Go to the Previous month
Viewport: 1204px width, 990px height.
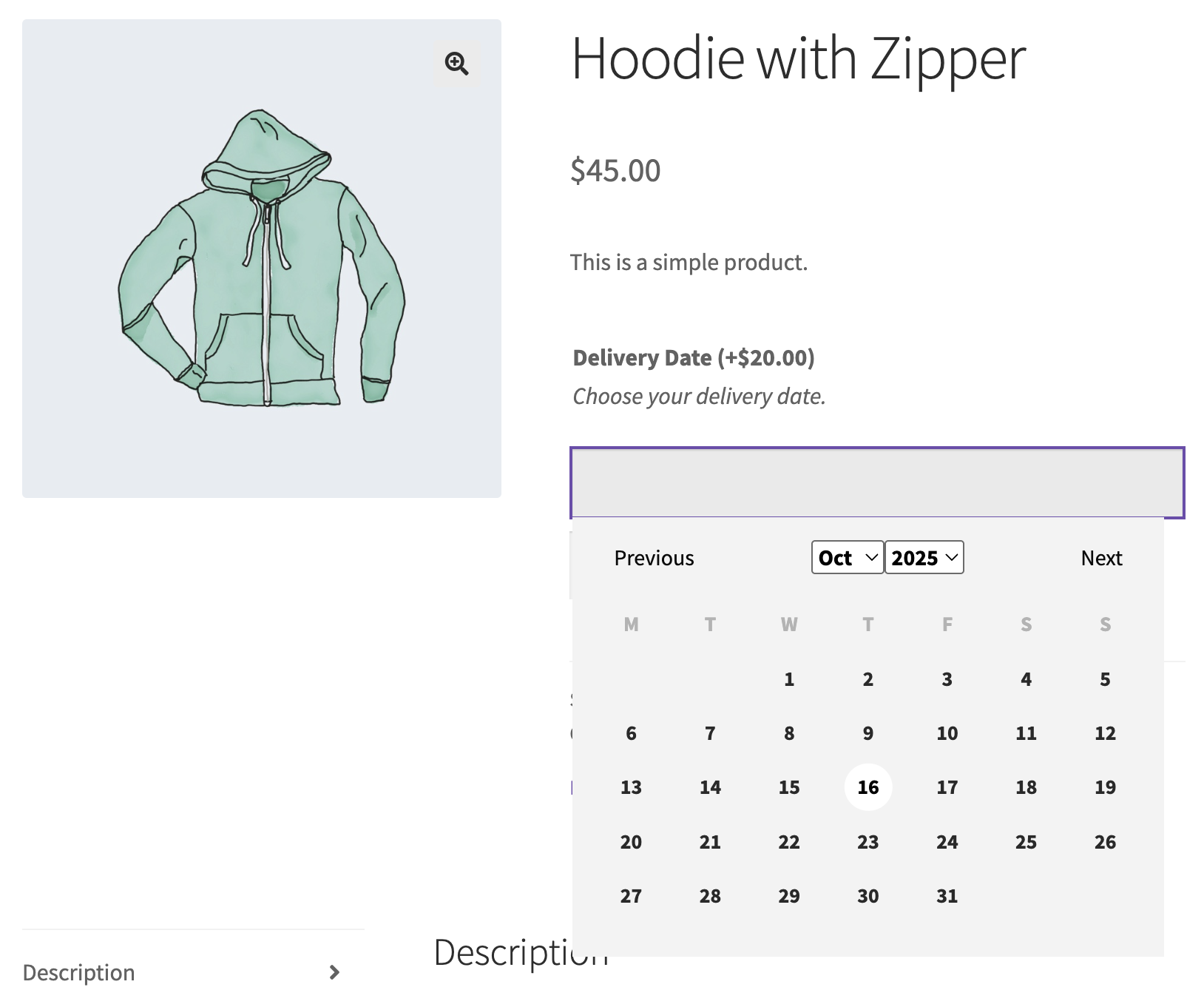point(654,558)
